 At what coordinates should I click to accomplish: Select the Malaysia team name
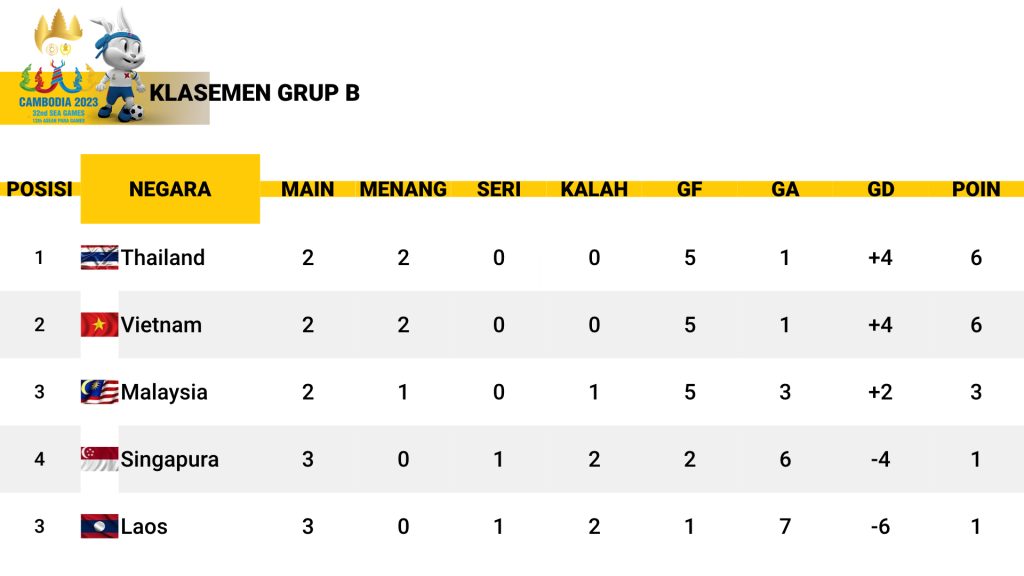click(164, 392)
